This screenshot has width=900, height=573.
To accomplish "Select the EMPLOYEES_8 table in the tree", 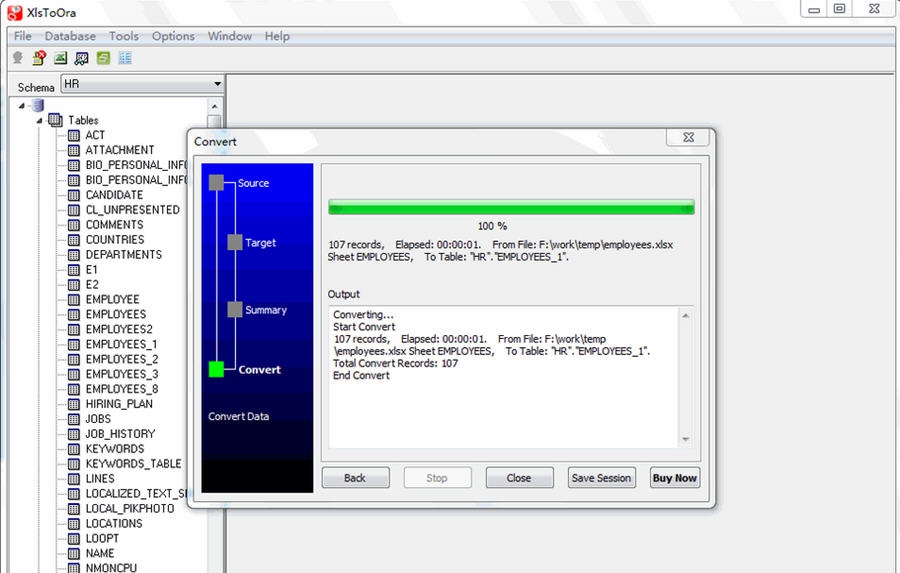I will tap(122, 389).
